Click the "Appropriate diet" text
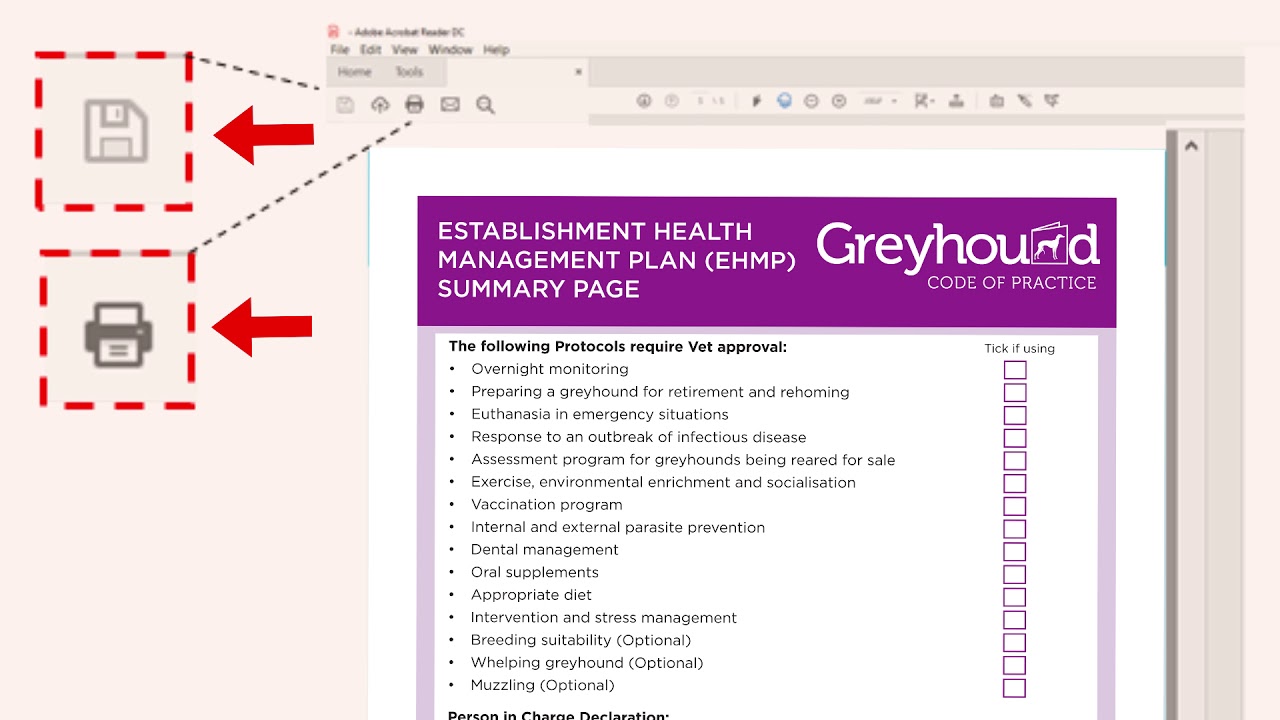This screenshot has height=720, width=1280. [532, 595]
